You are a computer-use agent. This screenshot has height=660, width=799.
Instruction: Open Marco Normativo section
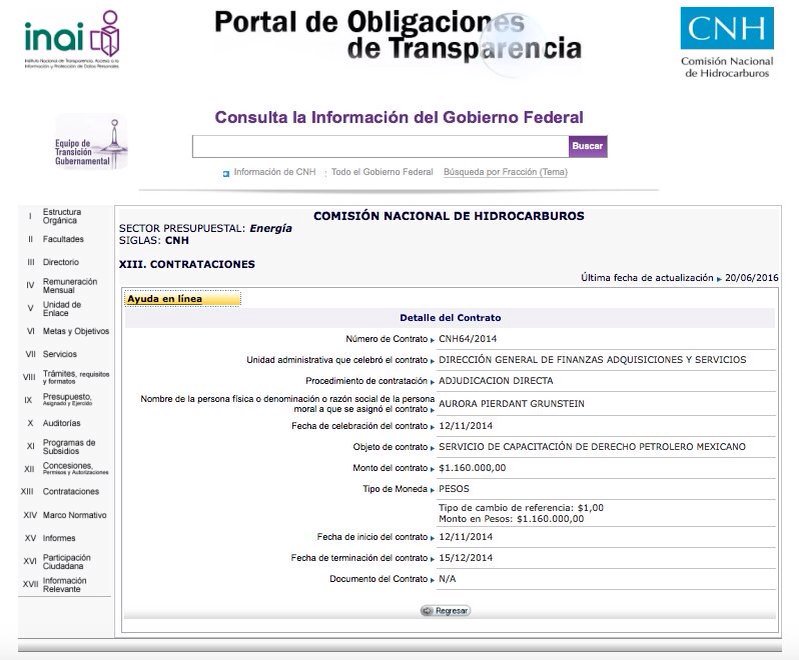(74, 515)
